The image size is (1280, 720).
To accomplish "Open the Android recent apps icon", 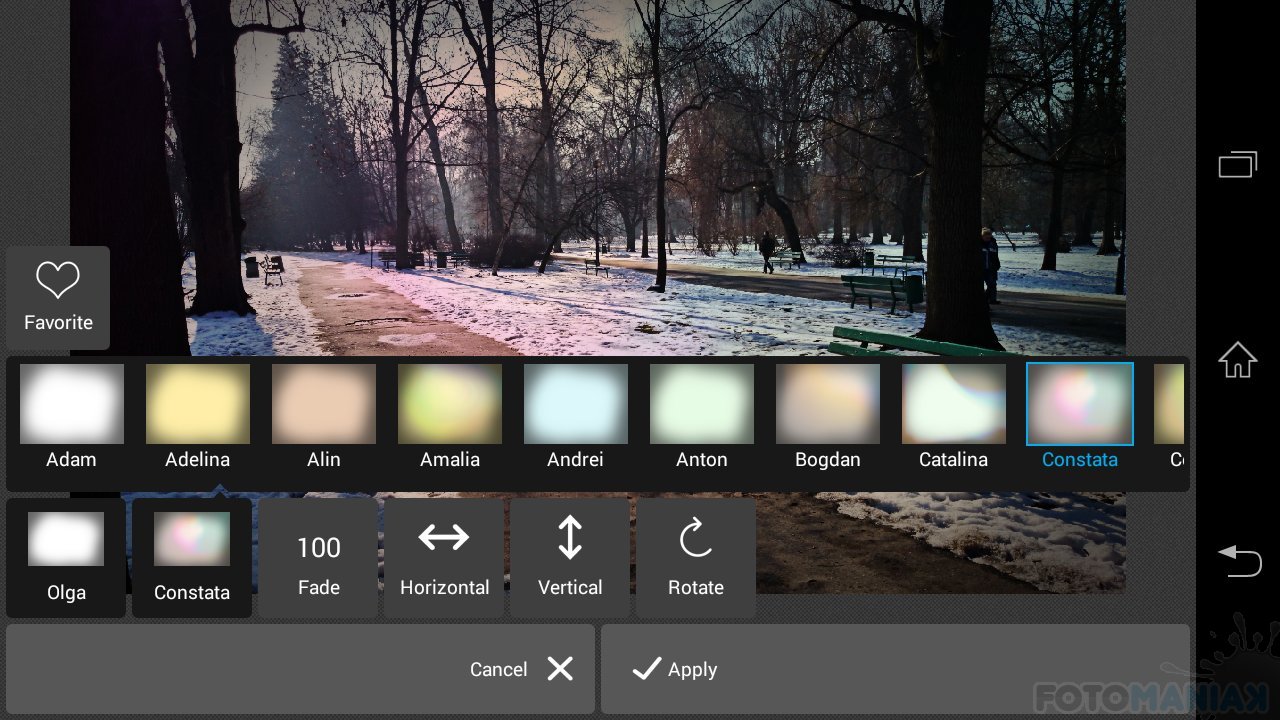I will pos(1237,164).
